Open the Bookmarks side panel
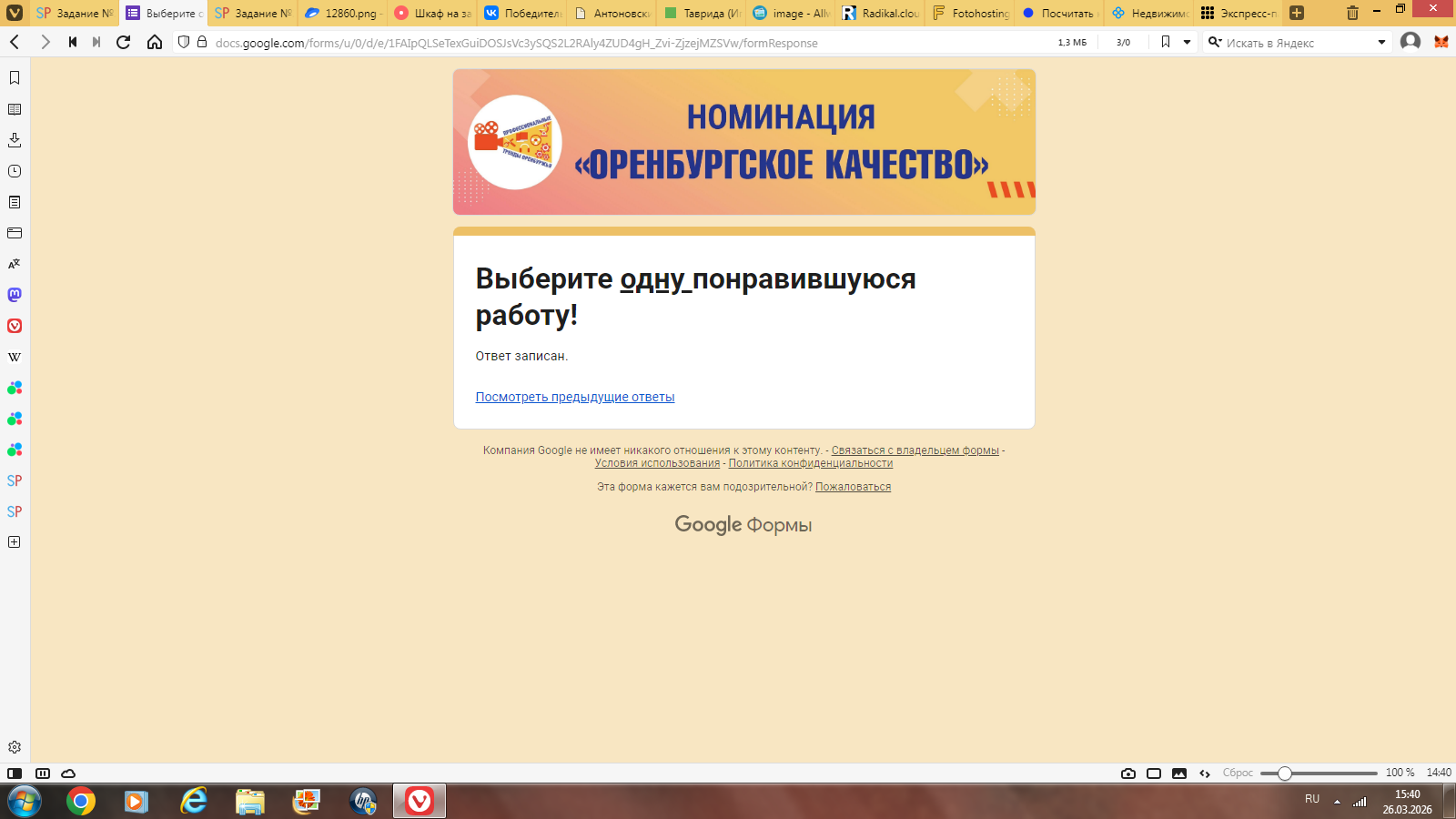Viewport: 1456px width, 819px height. tap(15, 78)
